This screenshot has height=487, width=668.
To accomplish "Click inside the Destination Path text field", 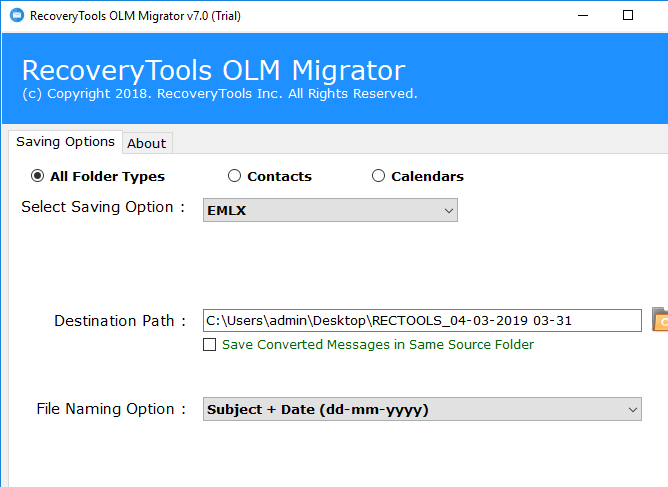I will click(x=420, y=321).
